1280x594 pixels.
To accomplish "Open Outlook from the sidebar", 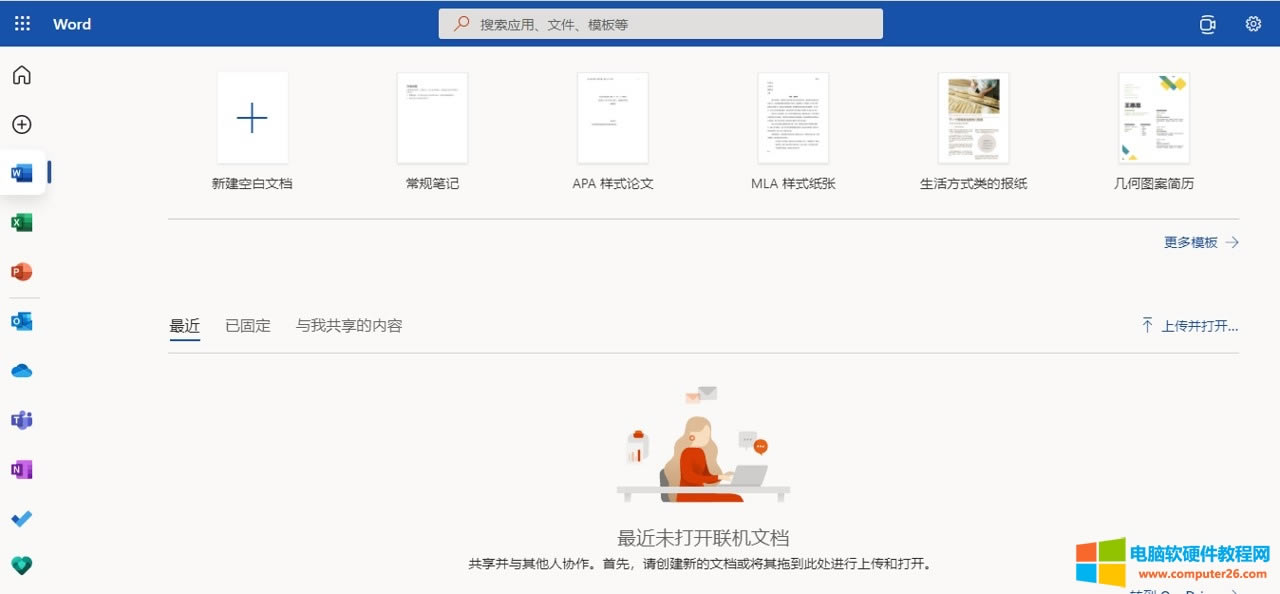I will [x=22, y=321].
